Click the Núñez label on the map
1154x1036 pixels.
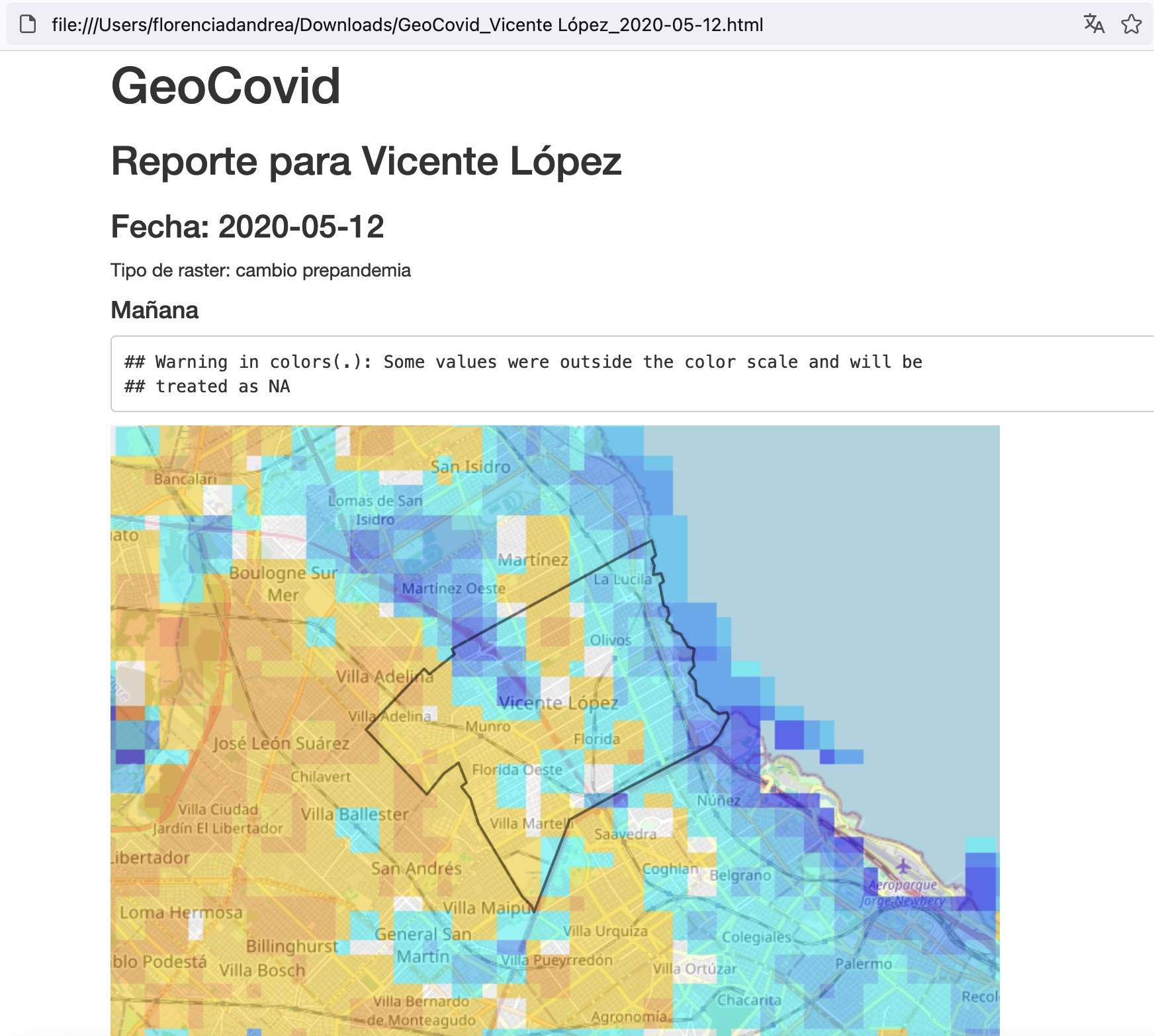[x=719, y=800]
